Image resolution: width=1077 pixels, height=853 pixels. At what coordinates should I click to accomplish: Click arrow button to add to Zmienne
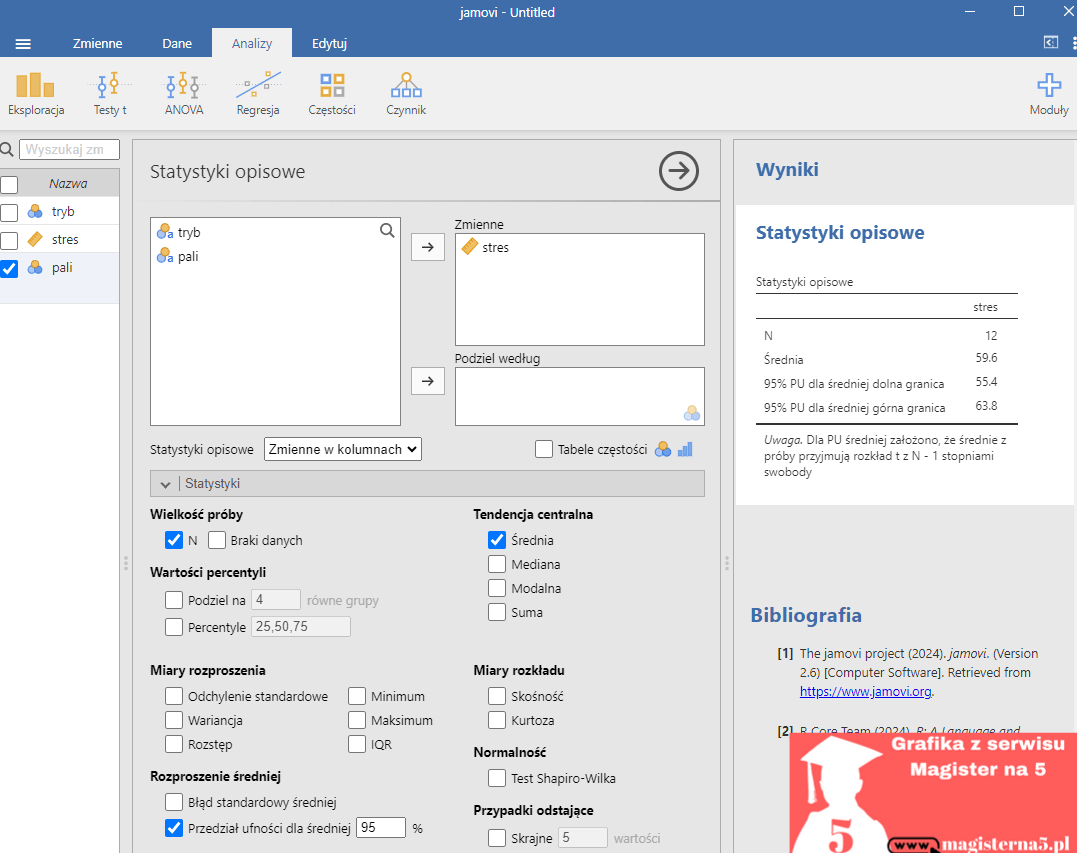[x=428, y=247]
